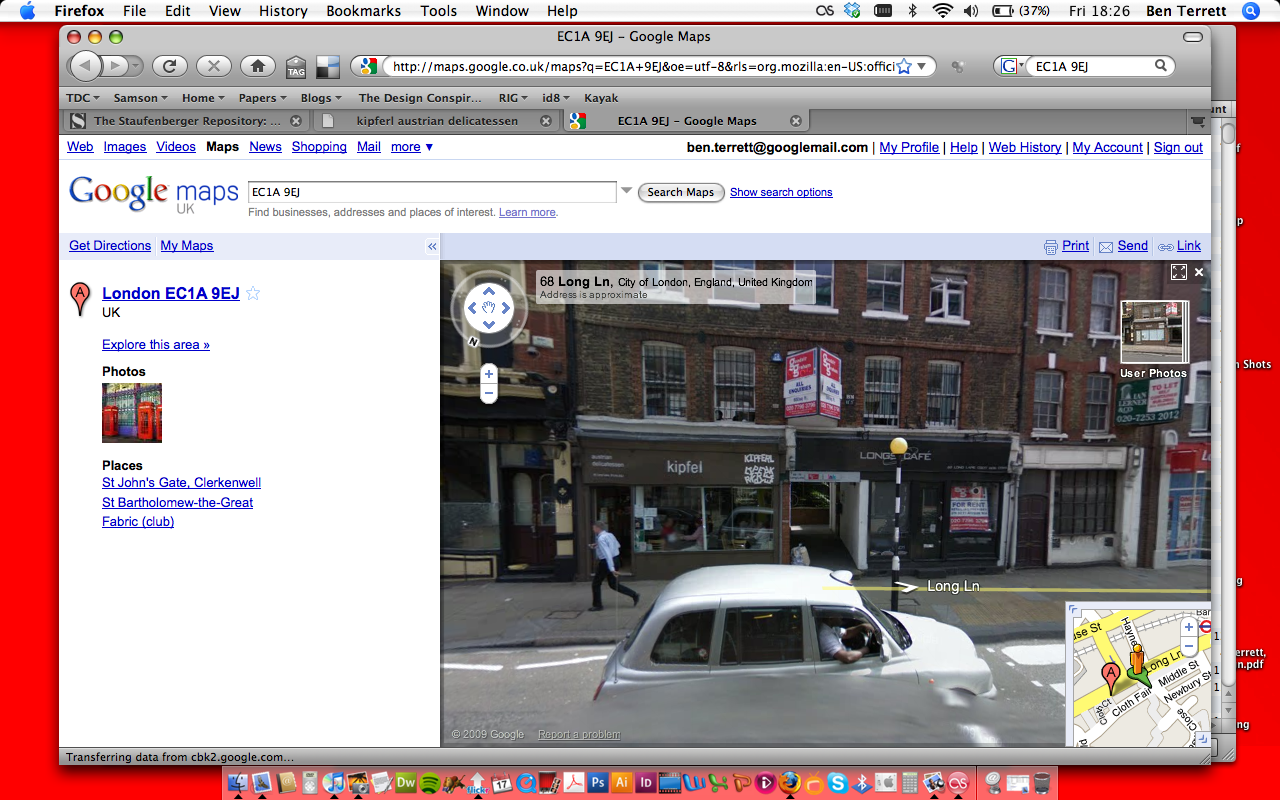Image resolution: width=1280 pixels, height=800 pixels.
Task: Open dropdown arrow beside maps search field
Action: (627, 191)
